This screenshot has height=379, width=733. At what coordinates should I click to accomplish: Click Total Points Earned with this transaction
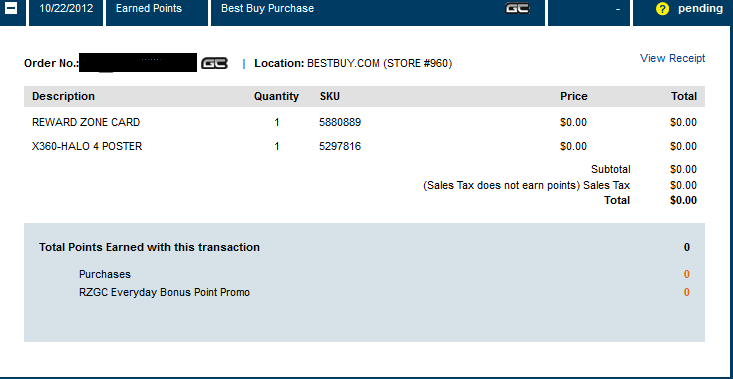(x=149, y=247)
